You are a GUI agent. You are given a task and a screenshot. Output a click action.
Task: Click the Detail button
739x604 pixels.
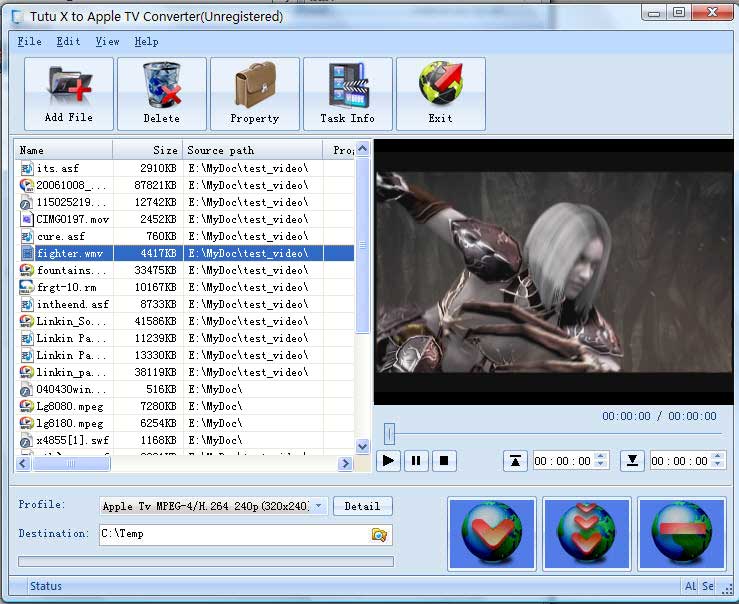coord(362,506)
